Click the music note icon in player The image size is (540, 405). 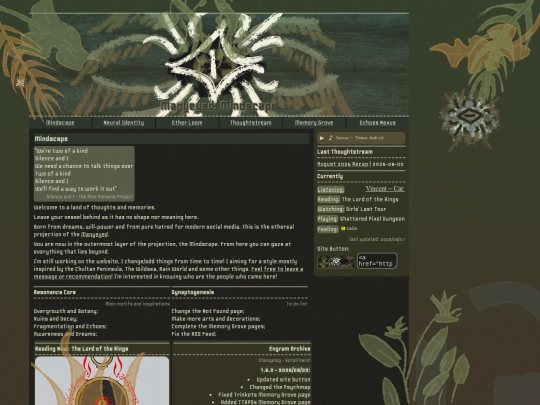[331, 138]
